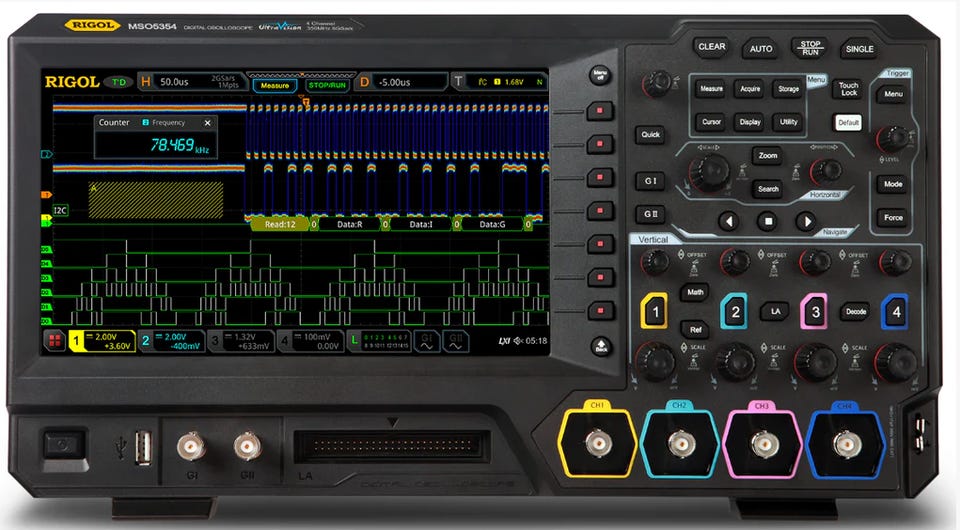The image size is (960, 530).
Task: Tap the LXI status icon on the display
Action: point(504,341)
